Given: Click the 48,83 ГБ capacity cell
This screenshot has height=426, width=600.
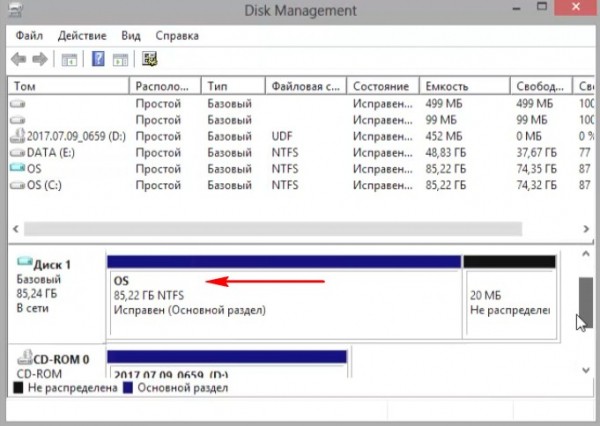Looking at the screenshot, I should click(446, 153).
